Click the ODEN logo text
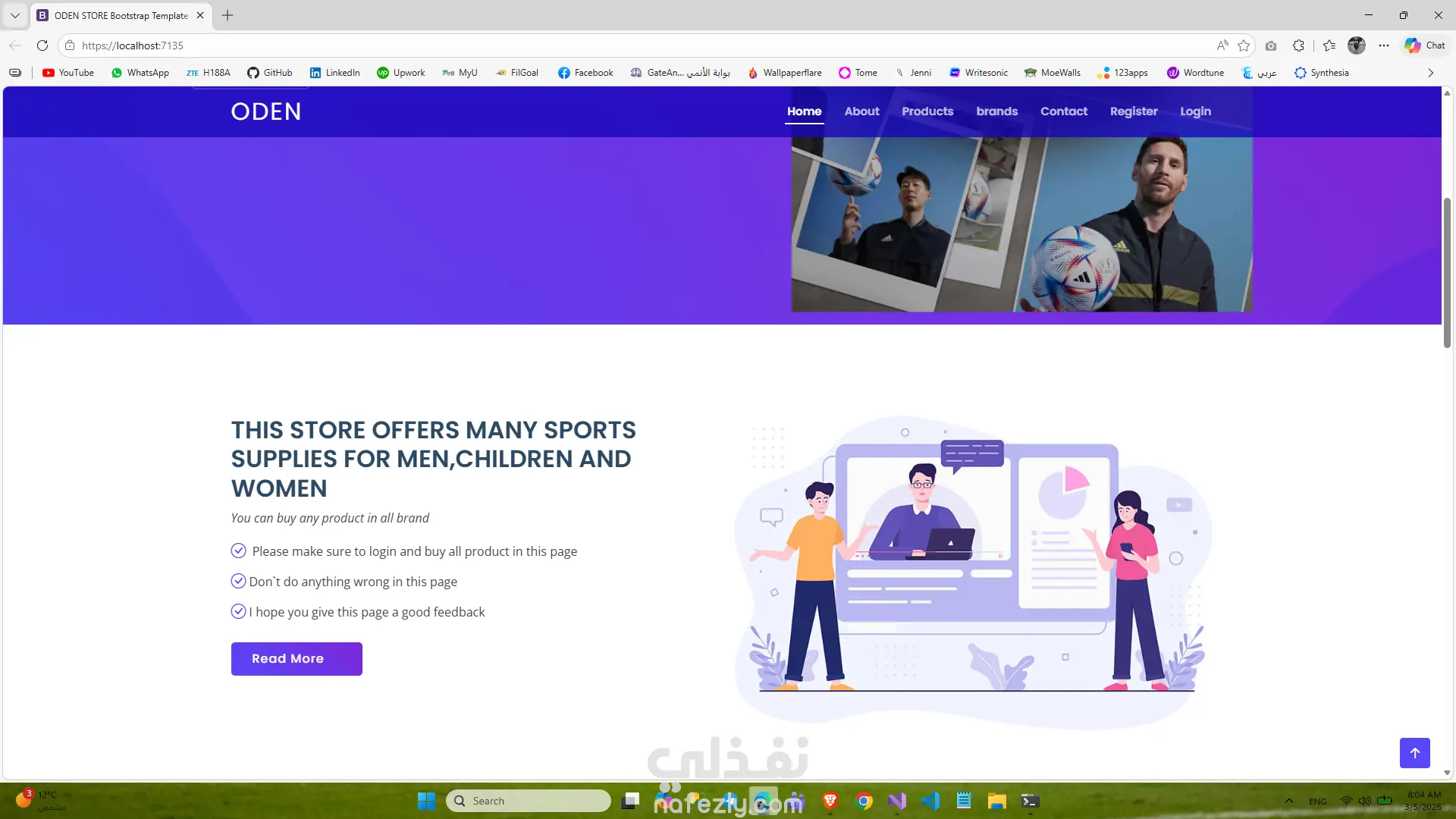The height and width of the screenshot is (819, 1456). point(266,111)
